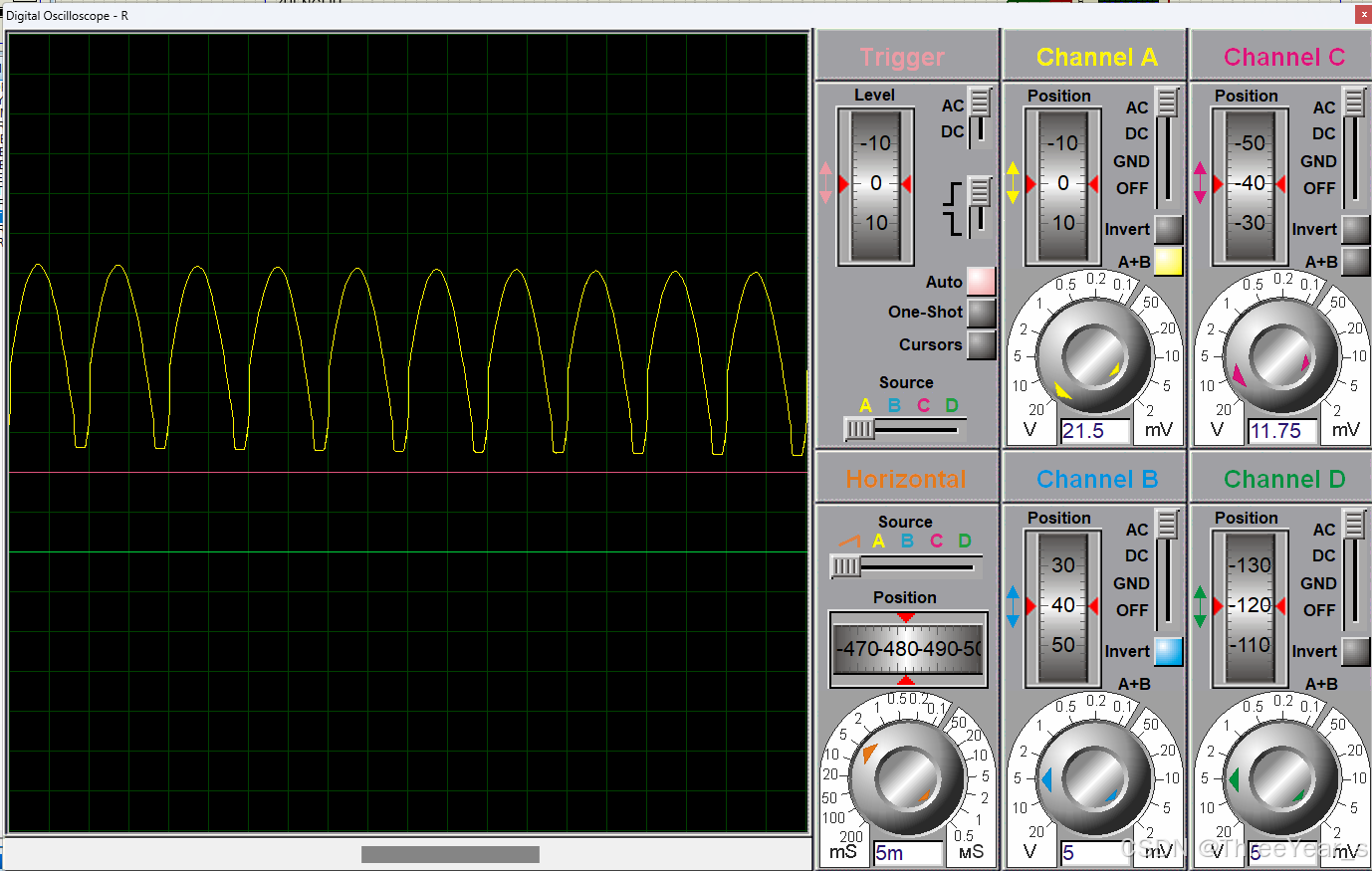Click OFF label in Channel B
Image resolution: width=1372 pixels, height=871 pixels.
click(1132, 610)
